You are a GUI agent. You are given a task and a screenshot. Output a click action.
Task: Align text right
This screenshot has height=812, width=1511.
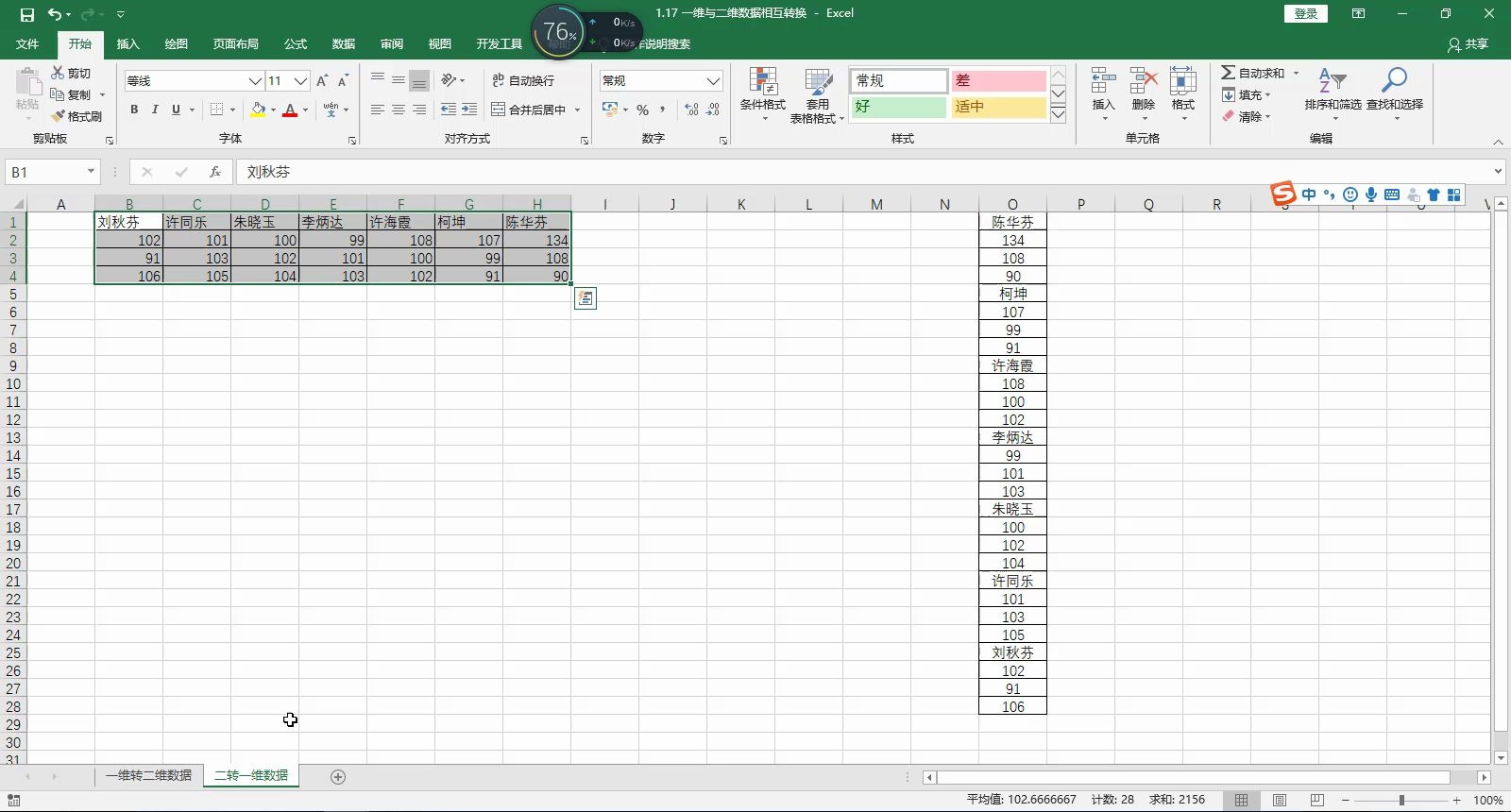(x=419, y=110)
